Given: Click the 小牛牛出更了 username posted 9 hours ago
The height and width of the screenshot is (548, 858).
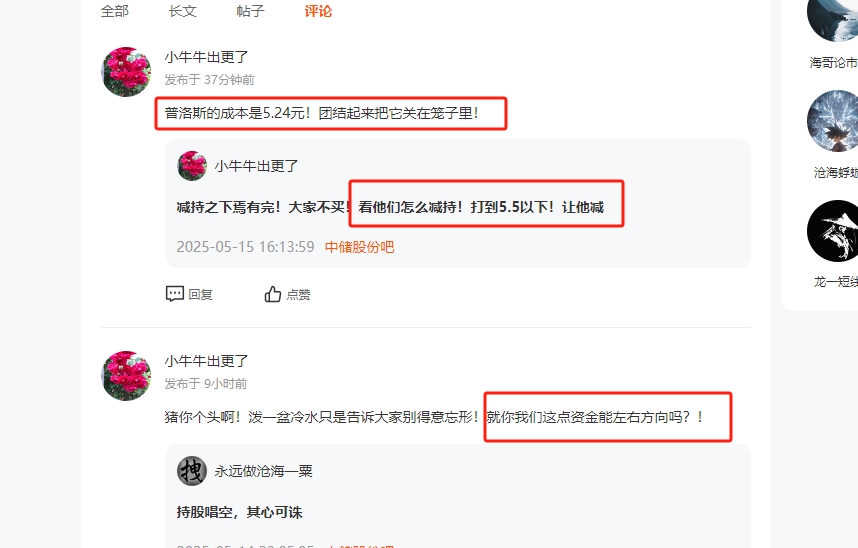Looking at the screenshot, I should (x=206, y=361).
